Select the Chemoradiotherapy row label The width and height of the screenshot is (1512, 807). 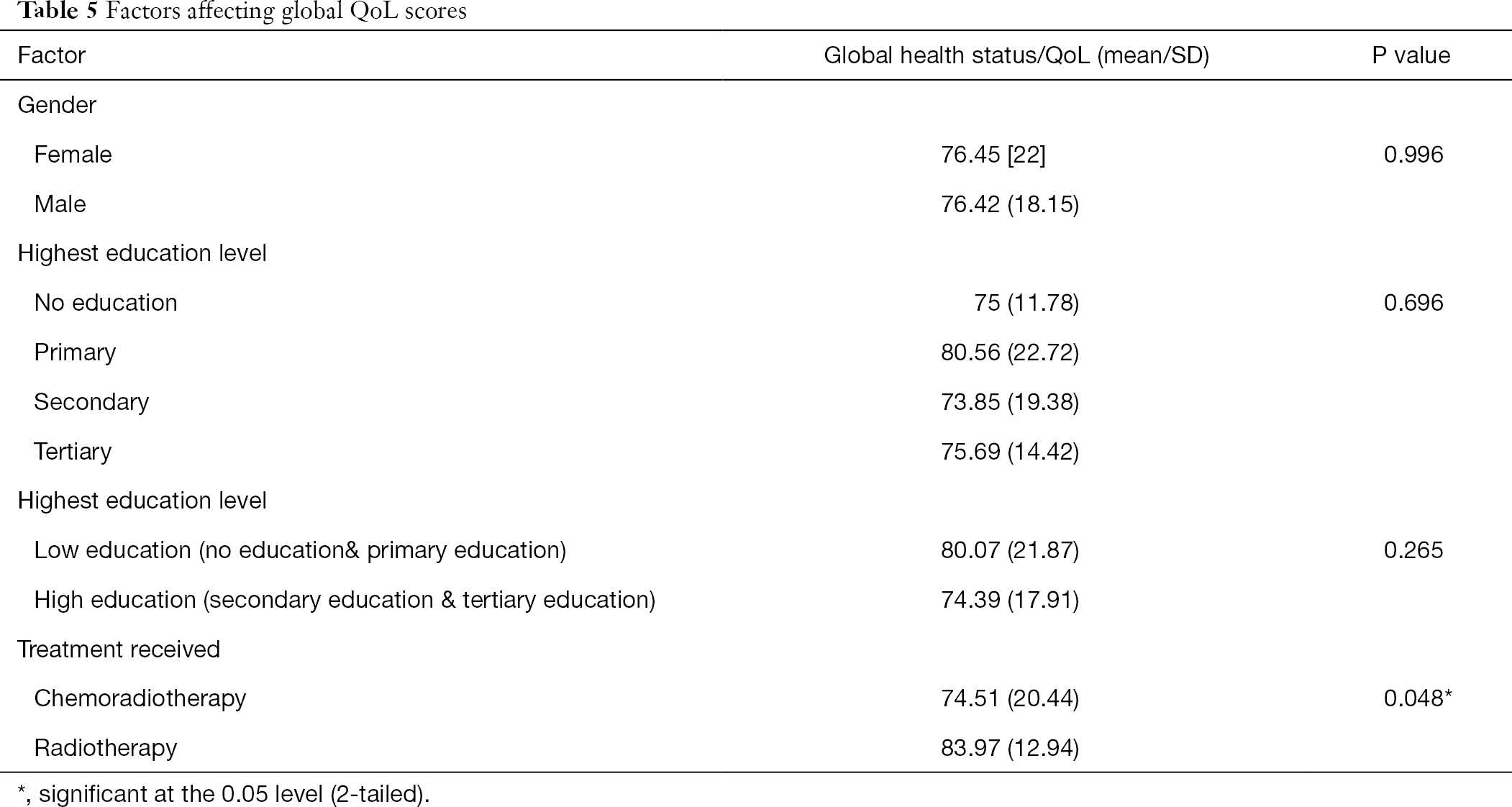coord(140,698)
